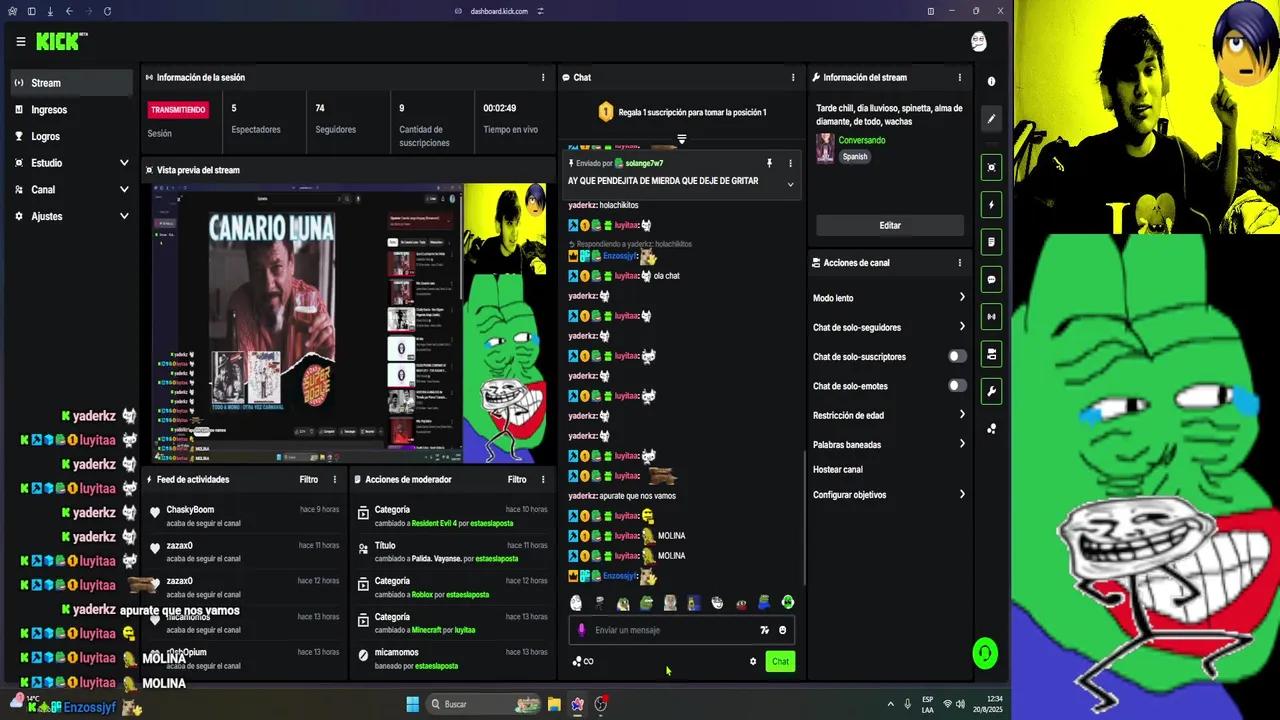The image size is (1280, 720).
Task: Click the purple microphone icon in chat
Action: point(581,630)
